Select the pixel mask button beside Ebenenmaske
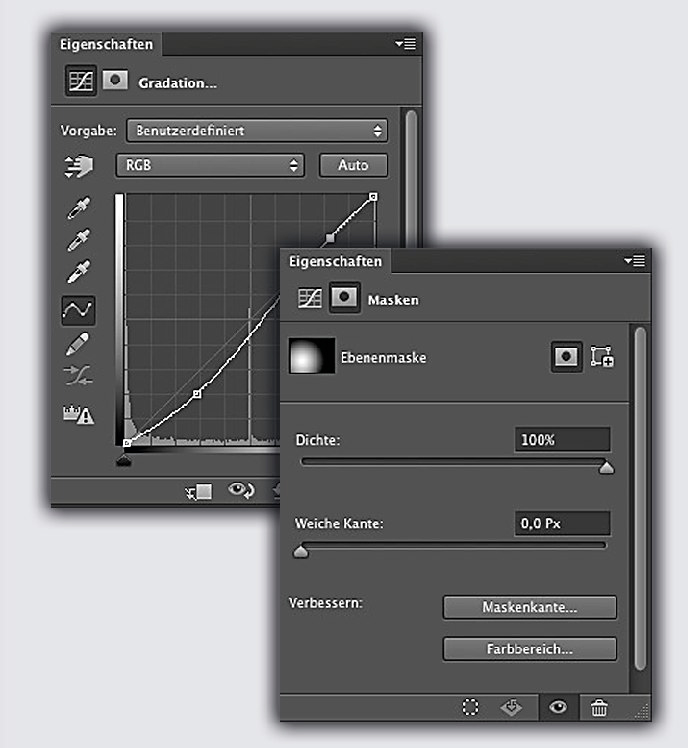This screenshot has width=688, height=748. pos(566,356)
